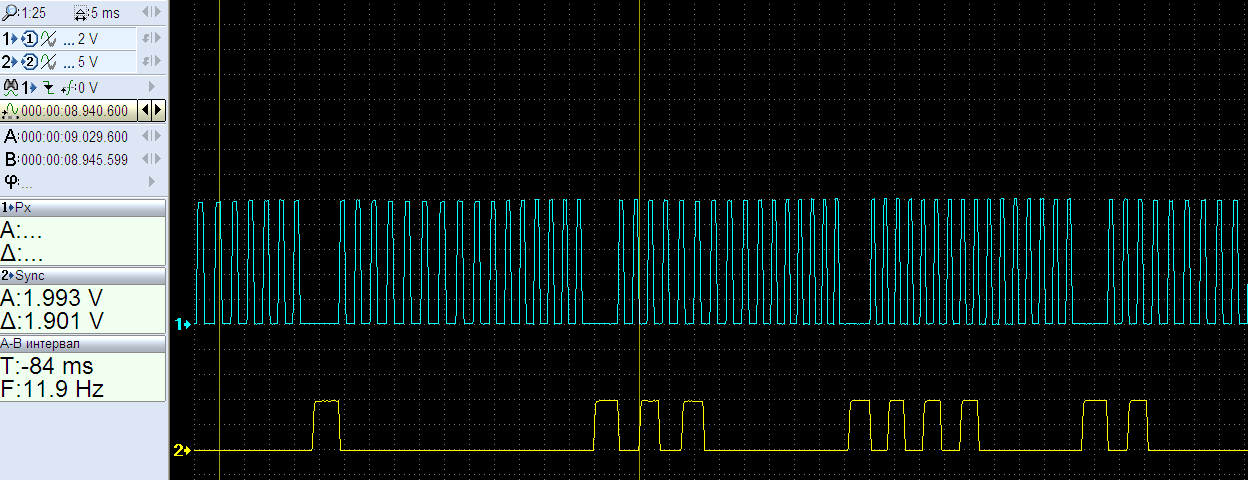Screen dimensions: 1248x480
Task: Adjust the time scale arrows beside 5 ms
Action: click(x=150, y=13)
